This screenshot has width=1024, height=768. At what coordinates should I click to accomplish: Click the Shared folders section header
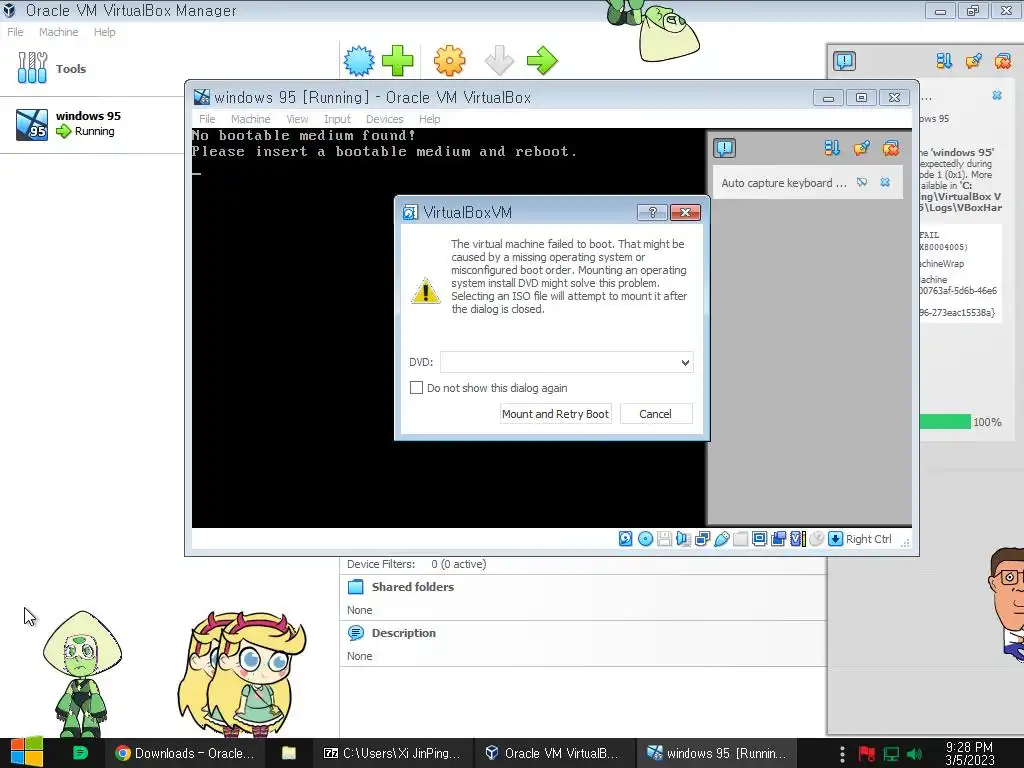tap(412, 586)
